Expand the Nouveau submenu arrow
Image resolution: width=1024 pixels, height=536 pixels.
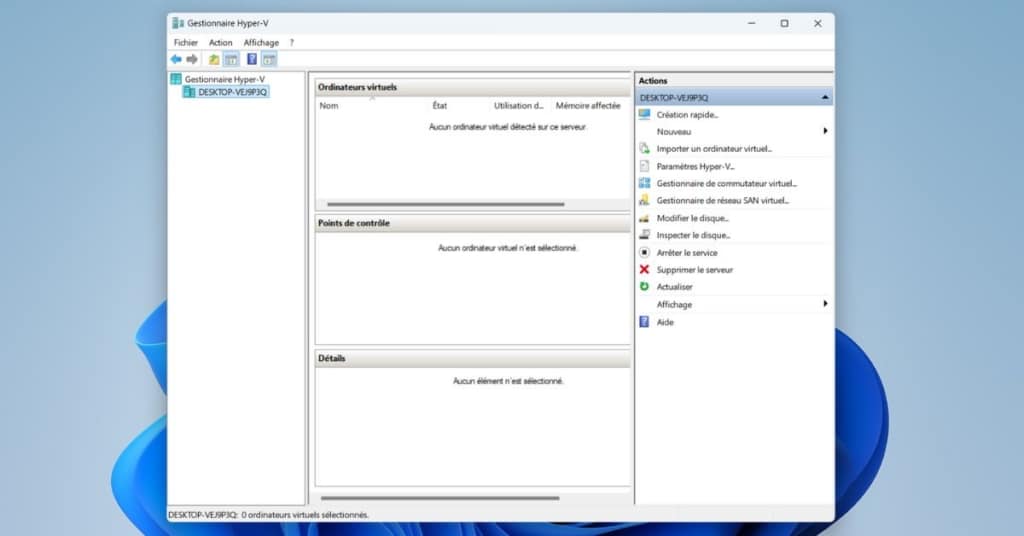click(825, 131)
